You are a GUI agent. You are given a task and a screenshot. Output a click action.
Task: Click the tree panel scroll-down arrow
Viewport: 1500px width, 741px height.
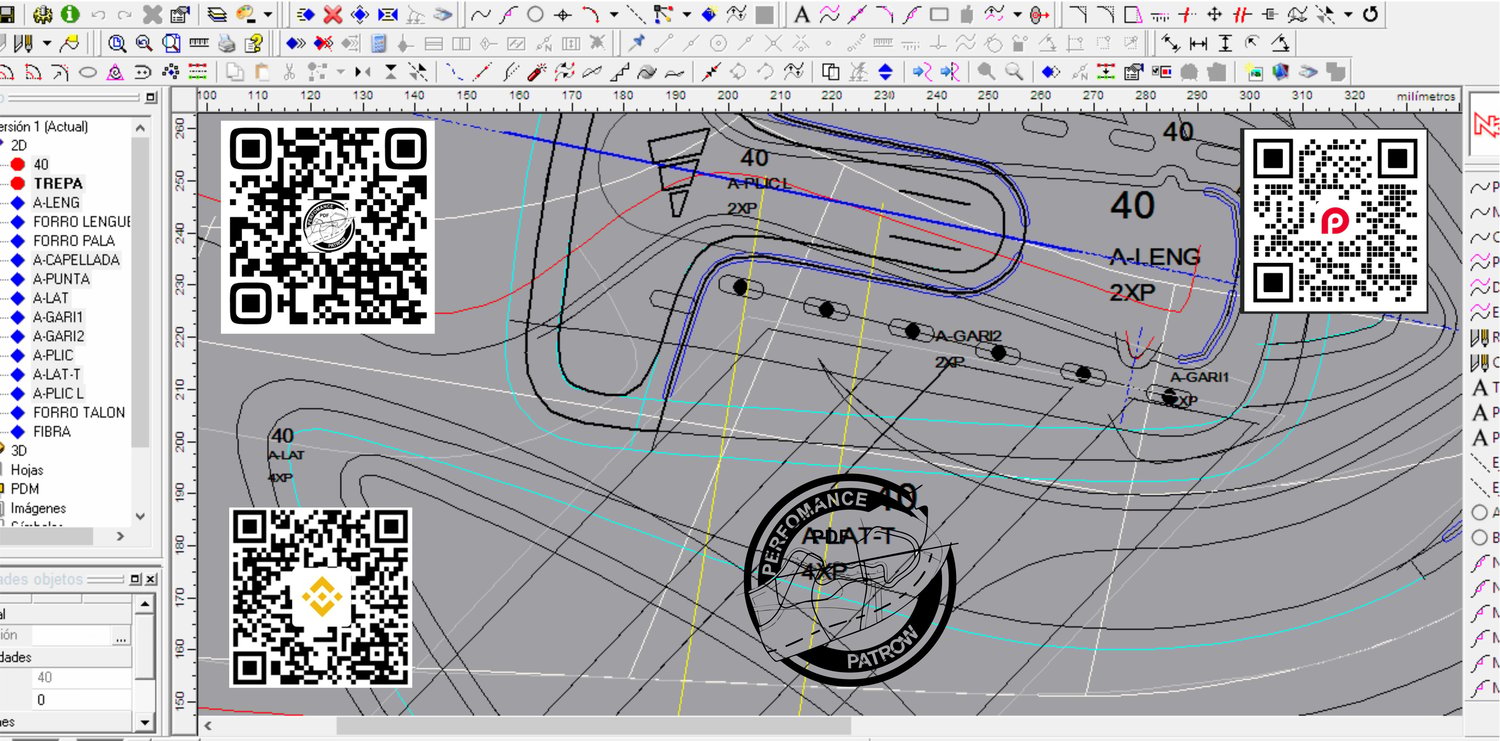pyautogui.click(x=140, y=516)
